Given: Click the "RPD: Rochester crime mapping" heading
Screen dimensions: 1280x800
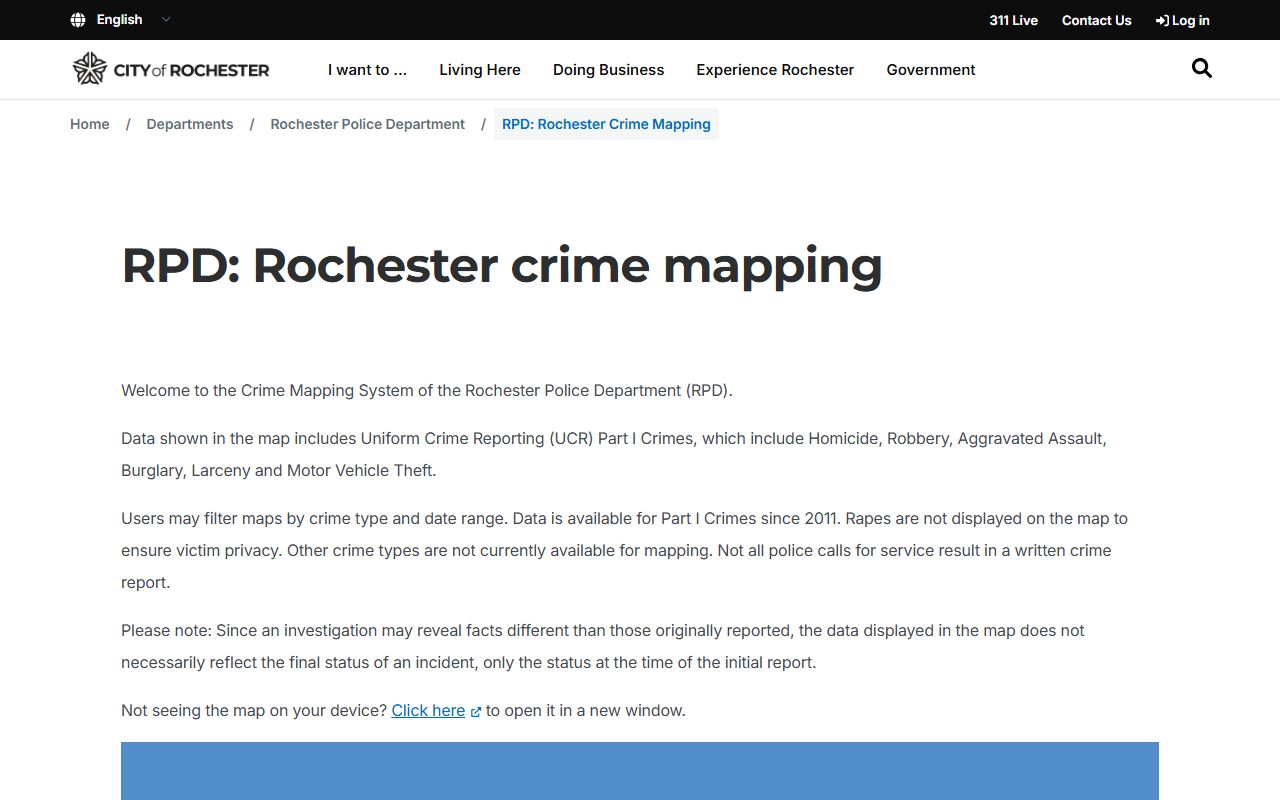Looking at the screenshot, I should [x=502, y=265].
